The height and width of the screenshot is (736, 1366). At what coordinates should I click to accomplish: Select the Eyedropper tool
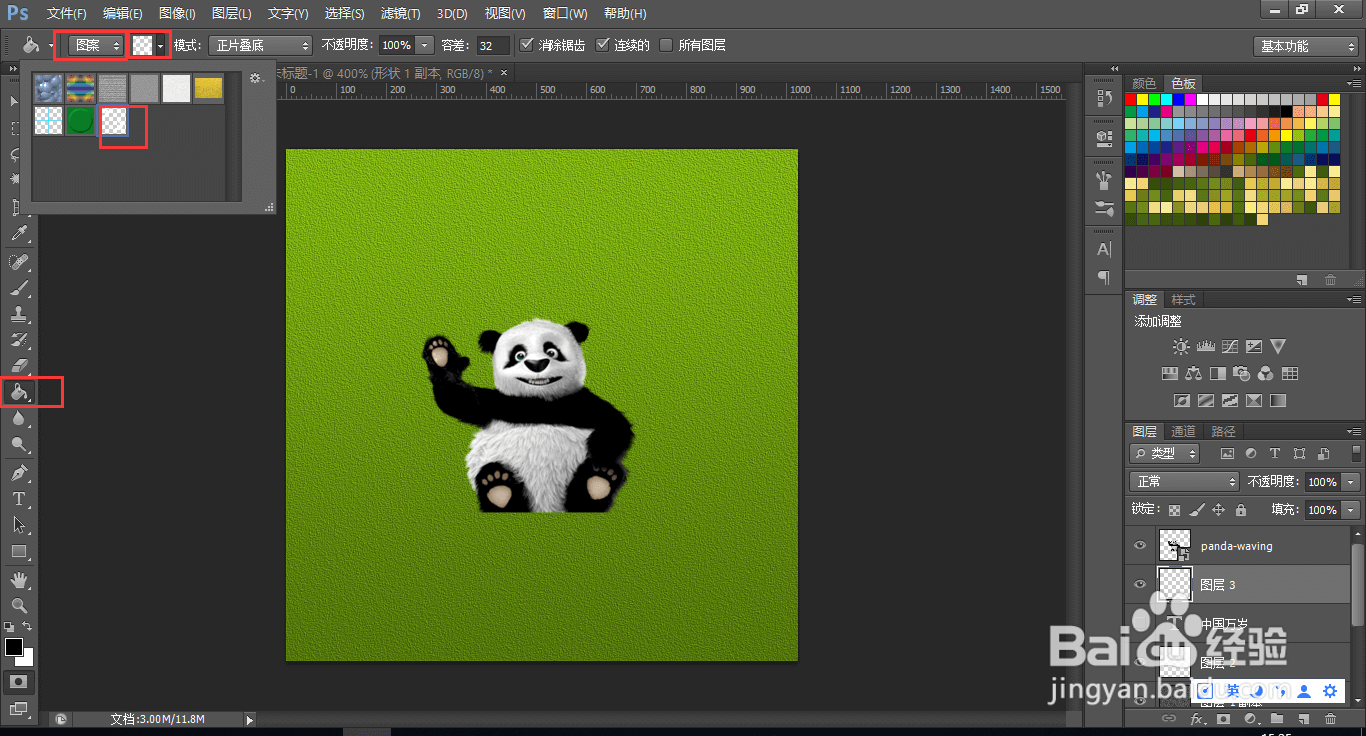tap(18, 234)
